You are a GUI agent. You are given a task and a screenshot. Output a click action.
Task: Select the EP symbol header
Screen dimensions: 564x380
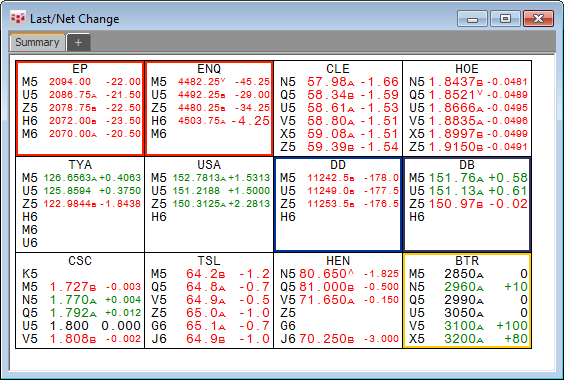[x=80, y=69]
